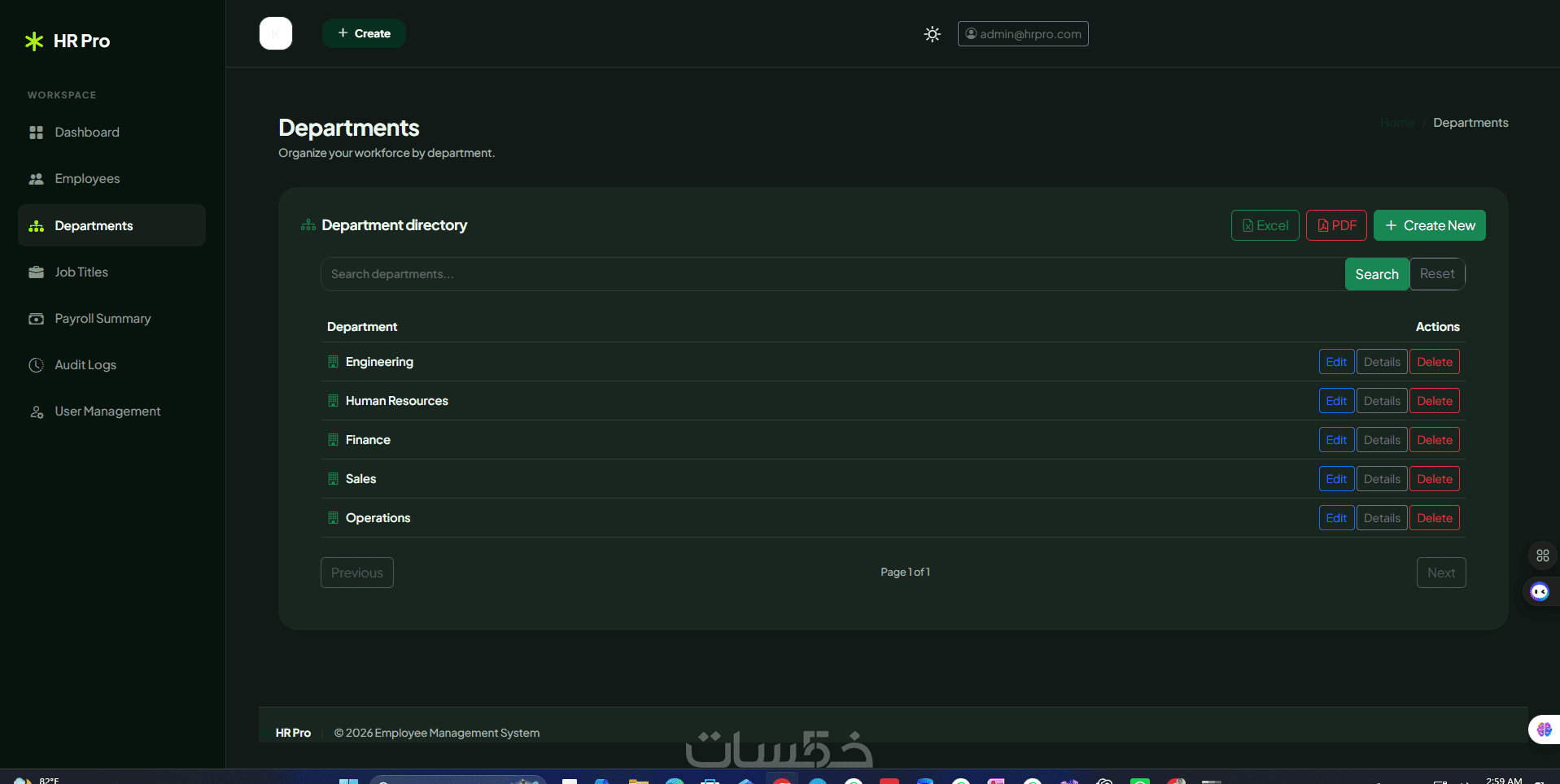Click the building icon next to Sales
The width and height of the screenshot is (1560, 784).
pyautogui.click(x=333, y=479)
